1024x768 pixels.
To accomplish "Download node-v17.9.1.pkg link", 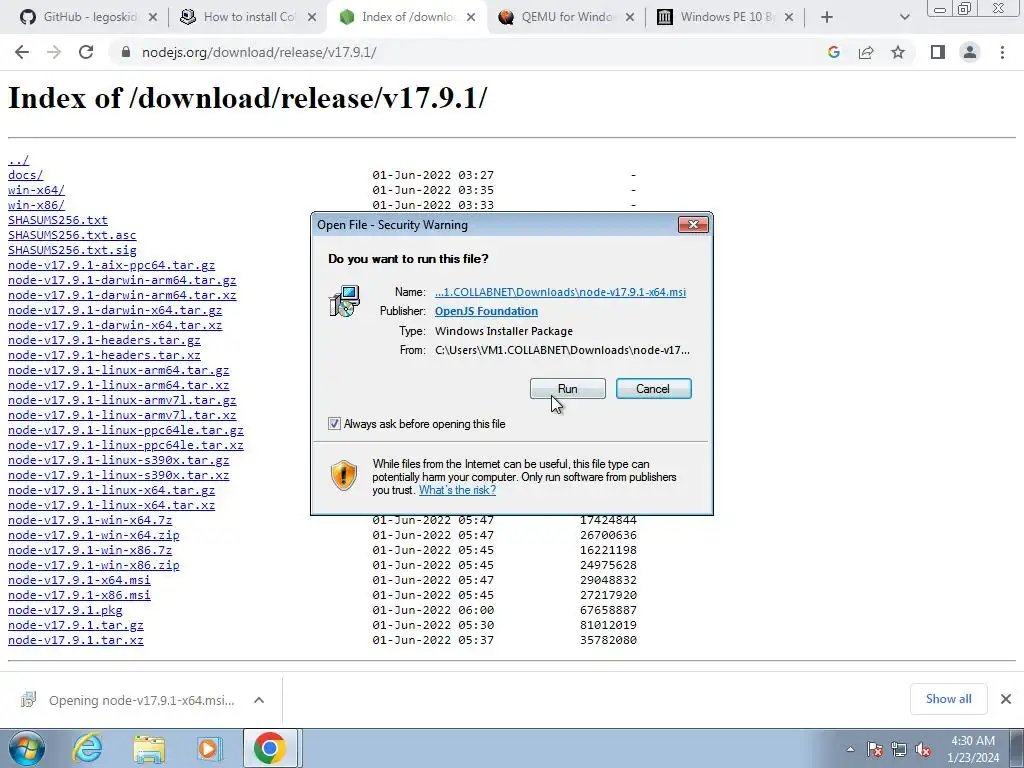I will pyautogui.click(x=65, y=610).
